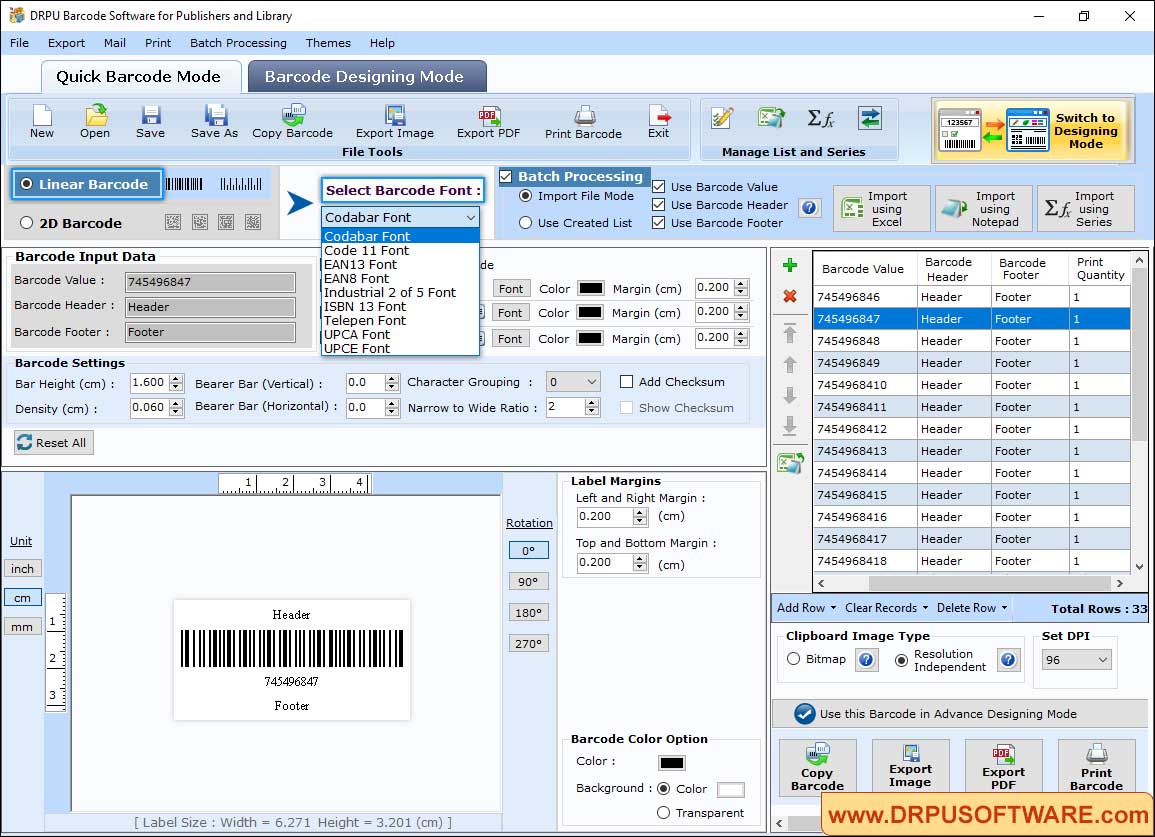Click help icon next to Bitmap

tap(866, 659)
